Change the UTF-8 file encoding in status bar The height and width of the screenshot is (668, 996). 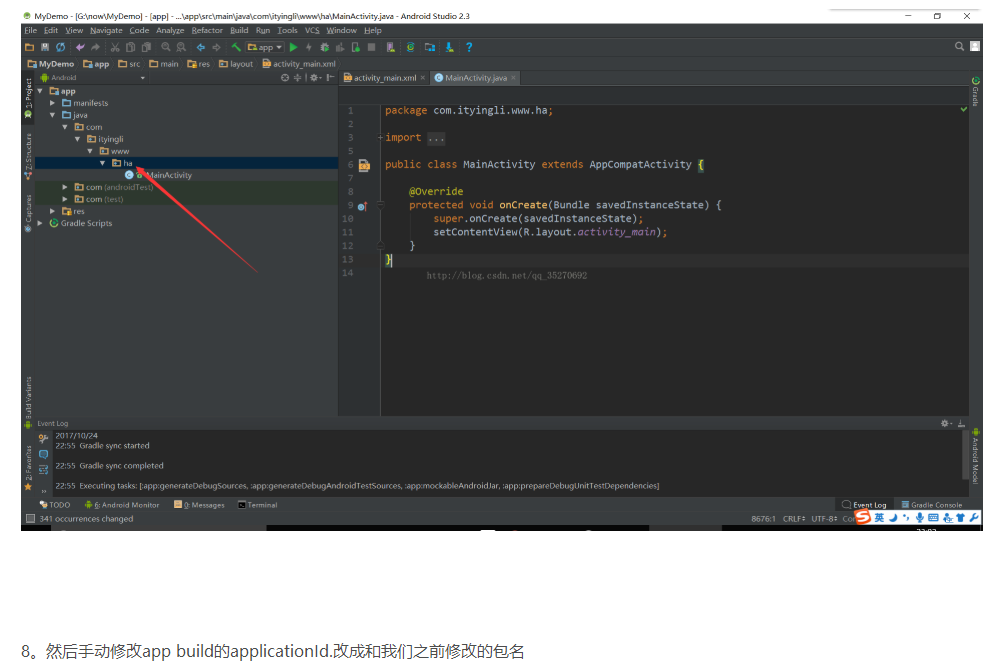pyautogui.click(x=824, y=519)
